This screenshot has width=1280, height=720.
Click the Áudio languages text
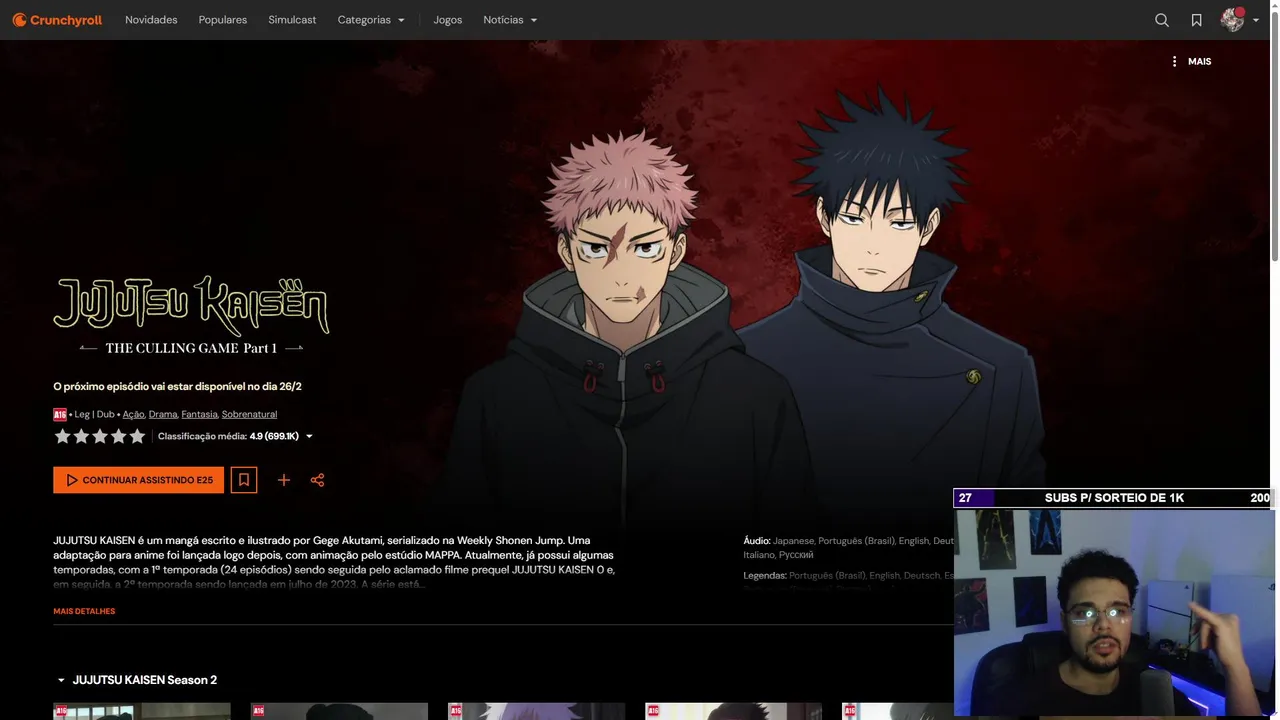point(848,547)
